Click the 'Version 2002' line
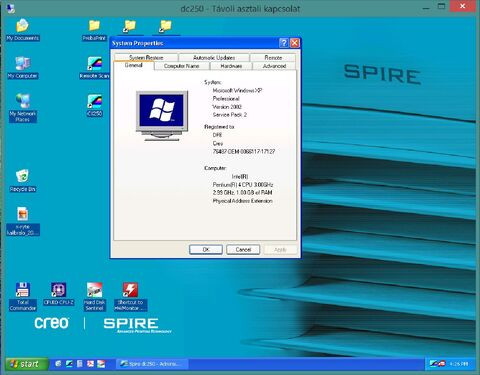 227,107
